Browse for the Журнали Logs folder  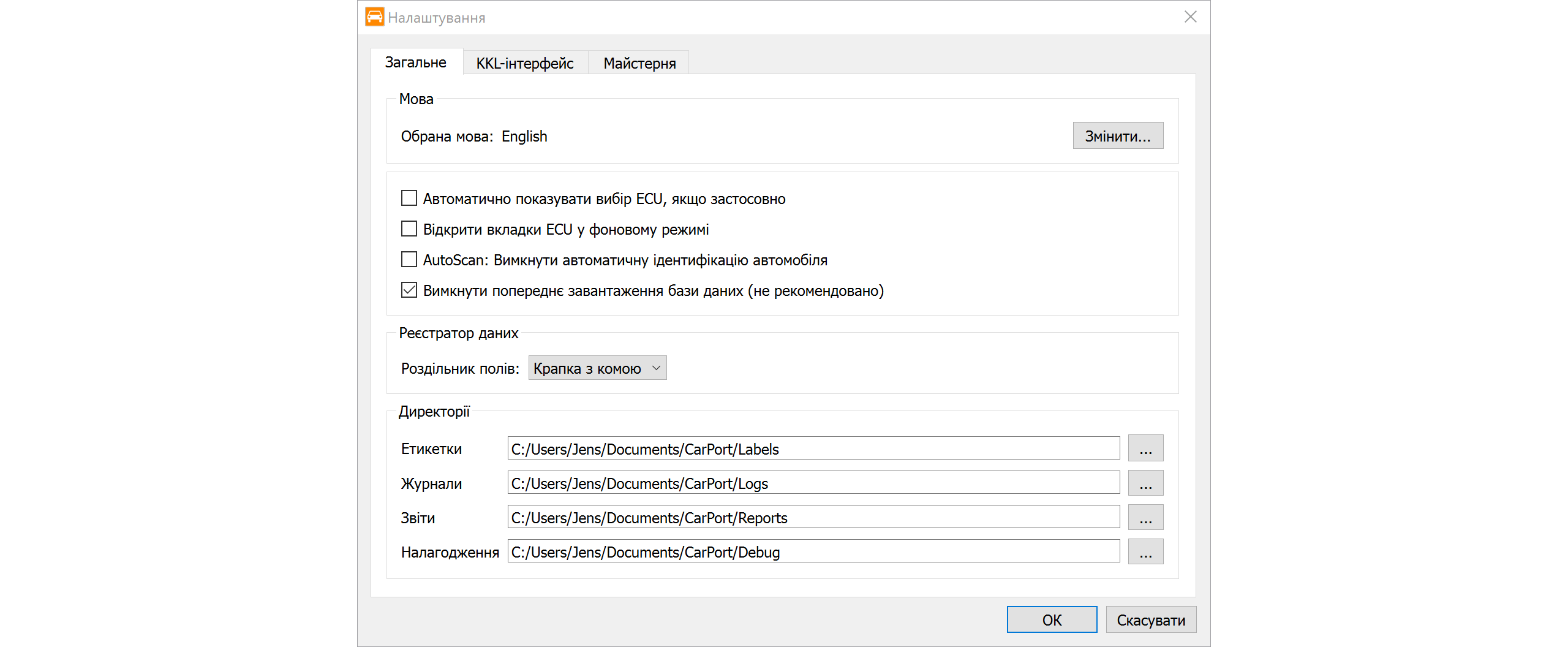click(x=1145, y=483)
